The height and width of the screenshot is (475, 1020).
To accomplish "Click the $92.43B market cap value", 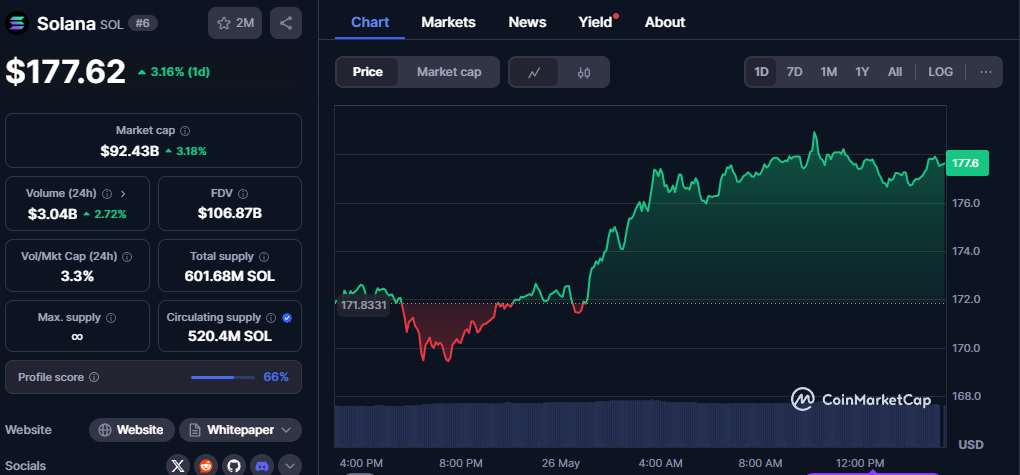I will (129, 151).
